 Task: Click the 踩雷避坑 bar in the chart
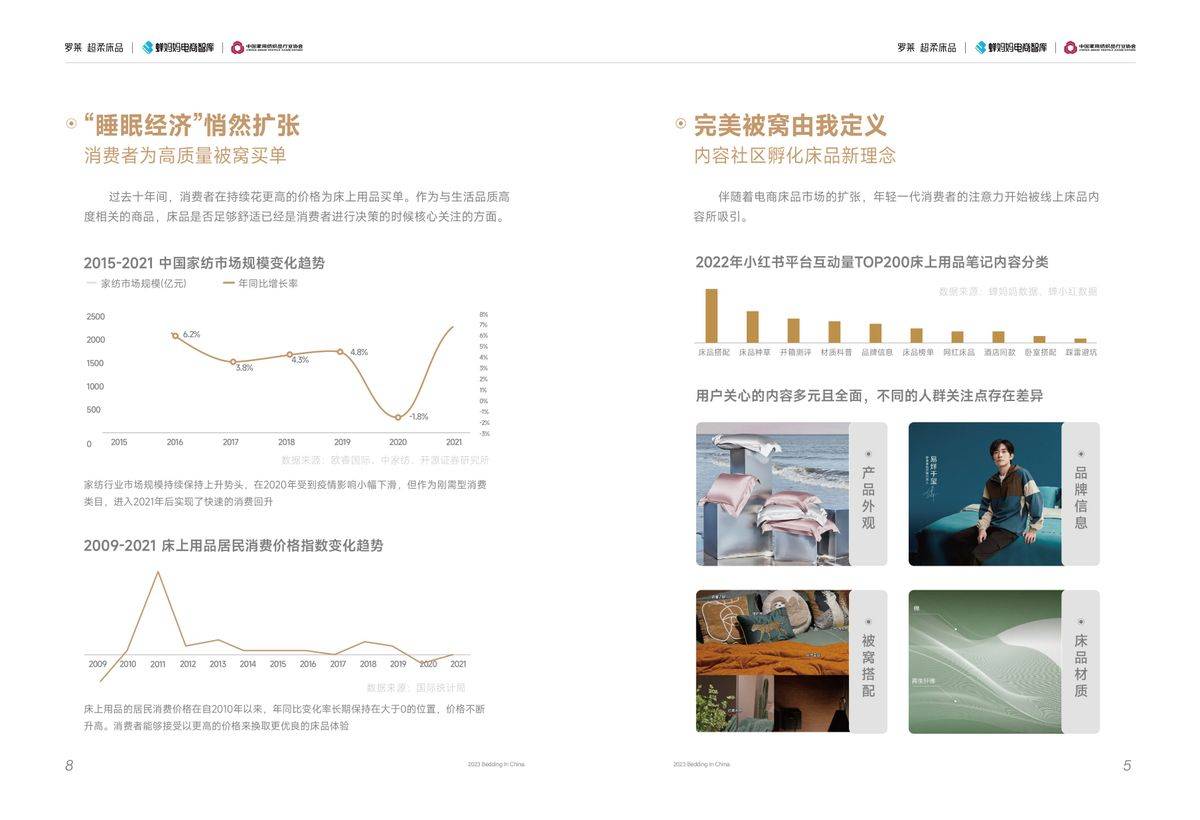[1081, 341]
